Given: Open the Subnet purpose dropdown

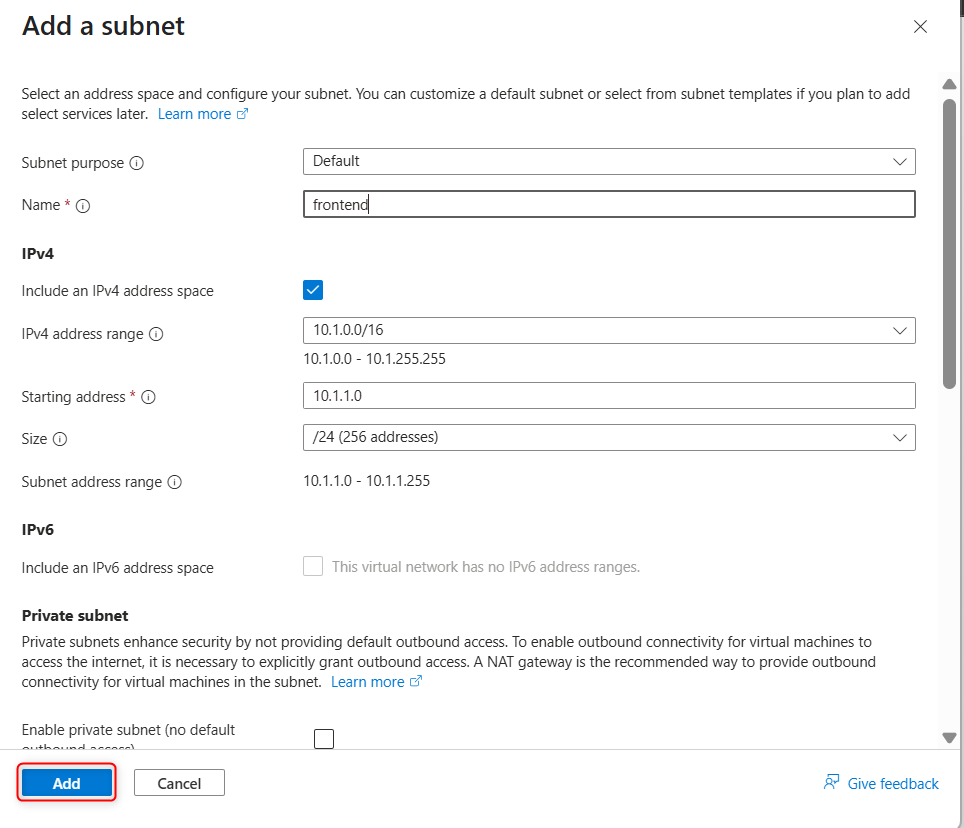Looking at the screenshot, I should [609, 162].
